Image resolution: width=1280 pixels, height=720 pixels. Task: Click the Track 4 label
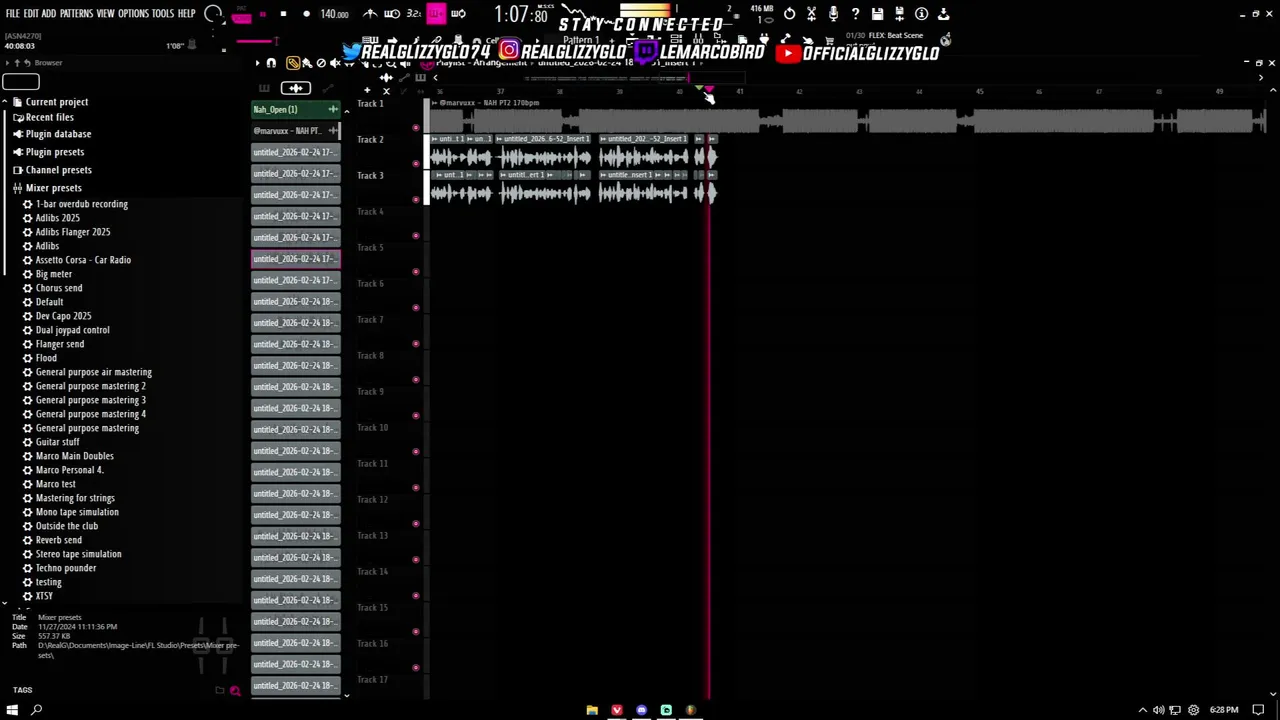[370, 212]
